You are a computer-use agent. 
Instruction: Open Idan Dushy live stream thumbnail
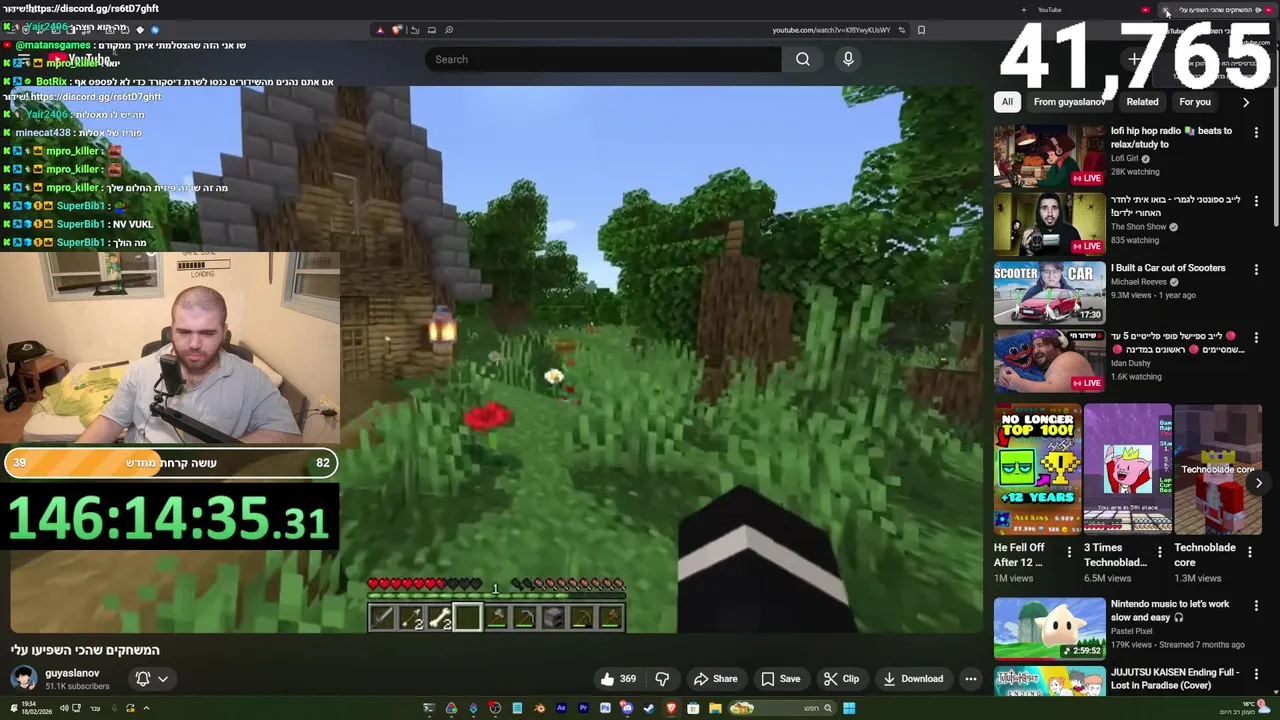point(1049,361)
